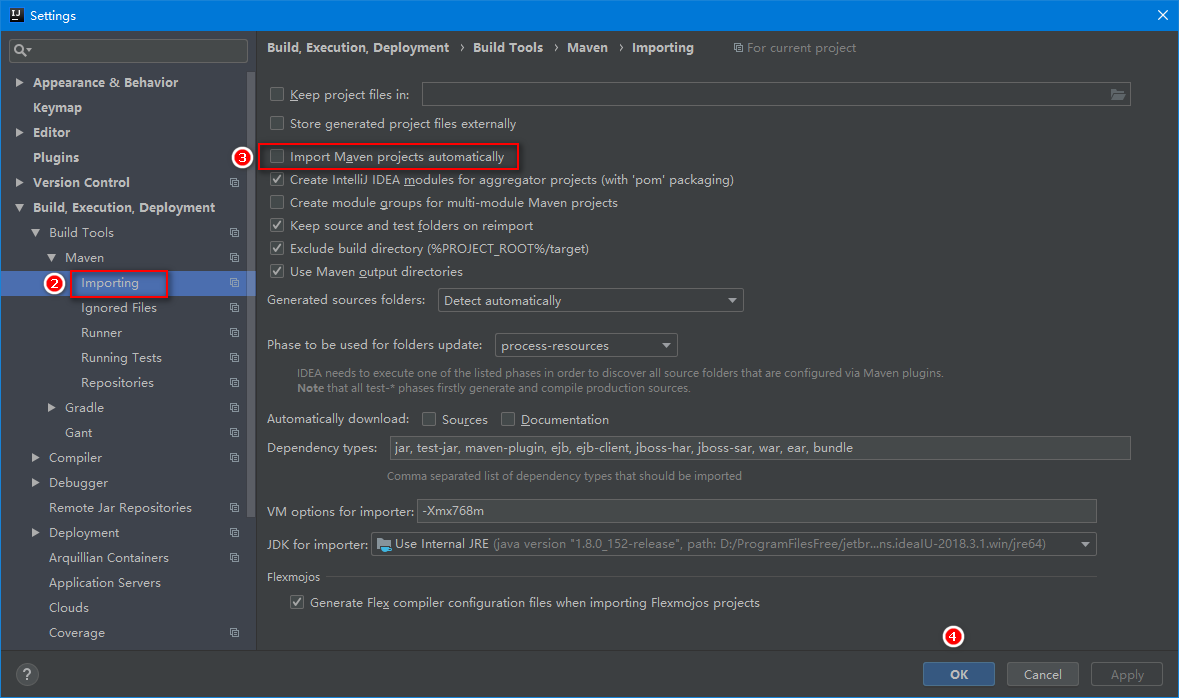Screen dimensions: 1179x698
Task: Expand Appearance & Behavior tree node
Action: click(20, 82)
